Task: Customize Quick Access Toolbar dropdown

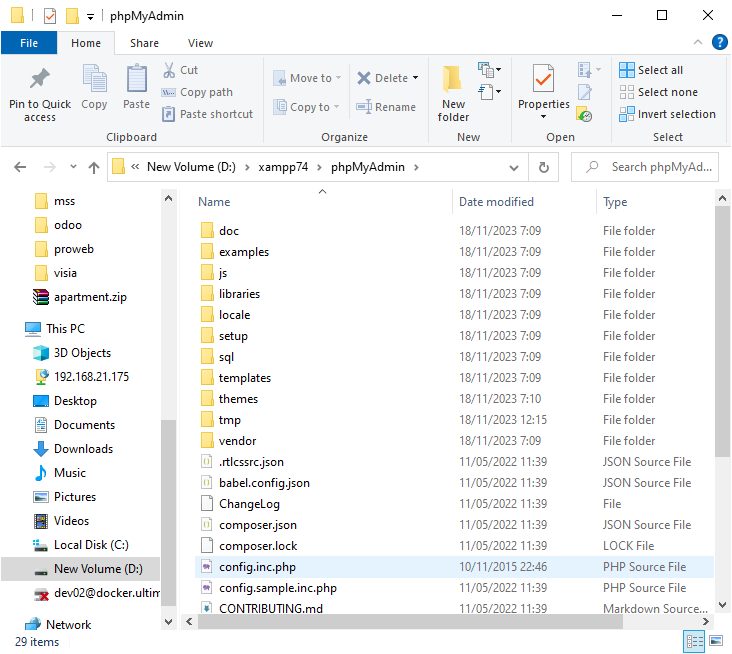Action: pos(90,17)
